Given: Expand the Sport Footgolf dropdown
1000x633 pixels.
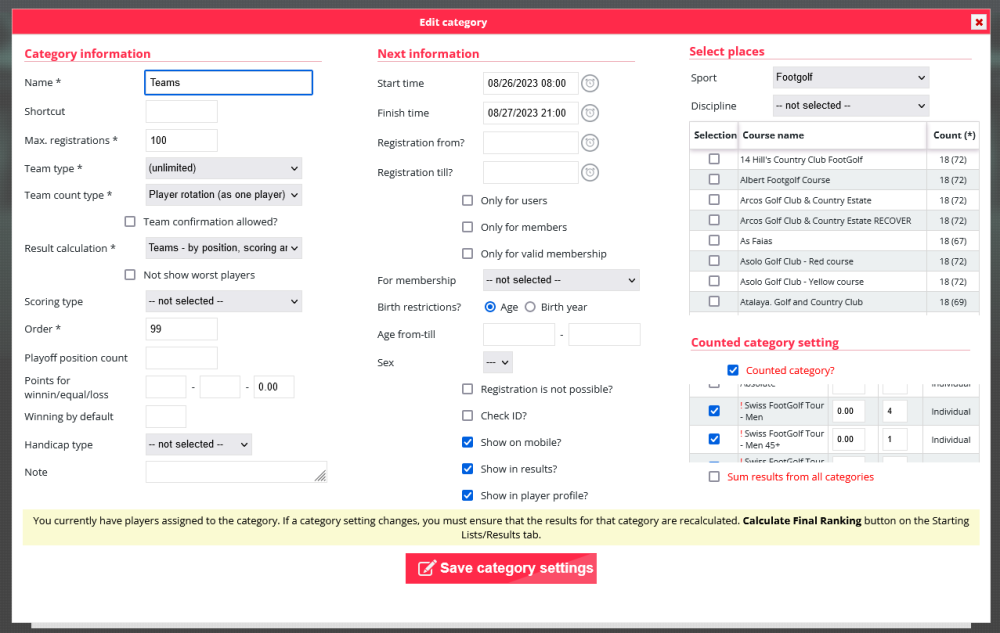Looking at the screenshot, I should [850, 78].
